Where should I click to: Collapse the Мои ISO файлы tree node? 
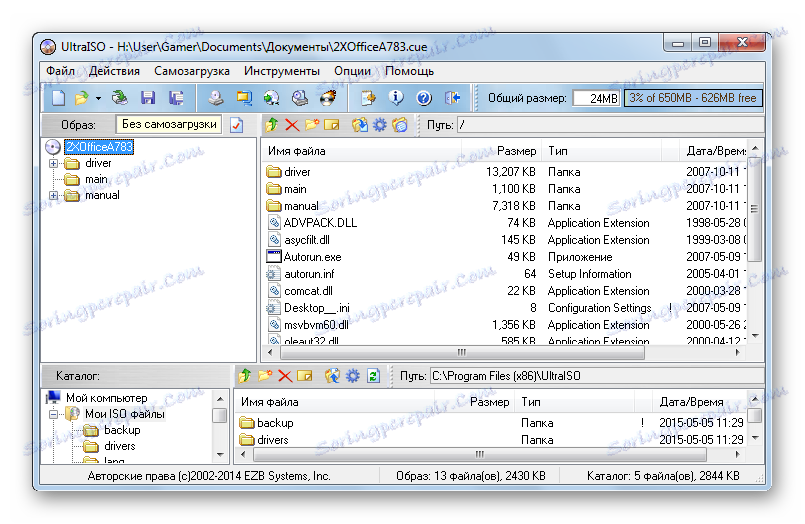click(x=53, y=414)
